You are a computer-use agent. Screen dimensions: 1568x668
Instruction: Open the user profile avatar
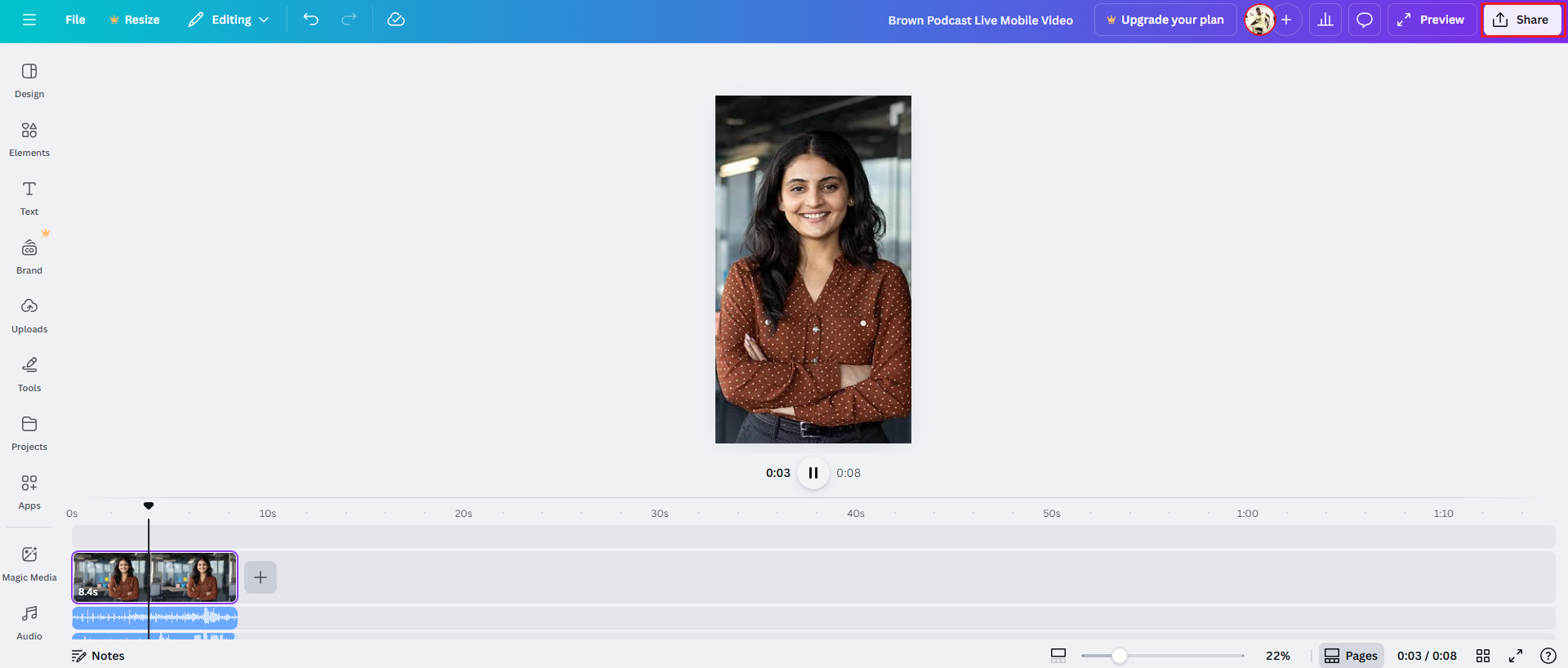1259,20
